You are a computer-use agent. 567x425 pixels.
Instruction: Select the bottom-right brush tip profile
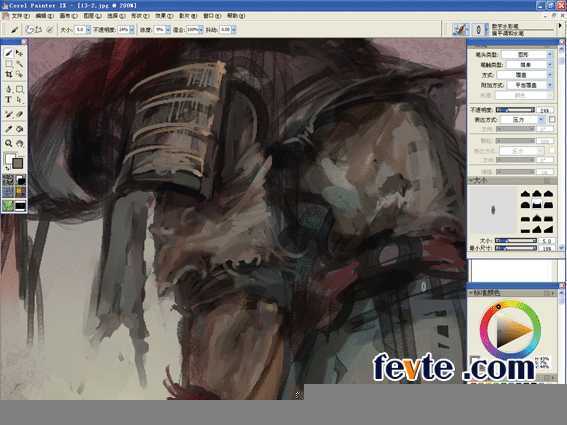pyautogui.click(x=549, y=229)
